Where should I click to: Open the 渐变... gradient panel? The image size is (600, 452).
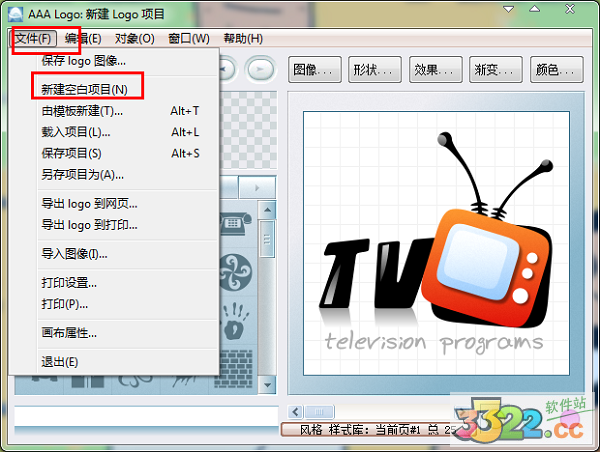click(x=497, y=70)
